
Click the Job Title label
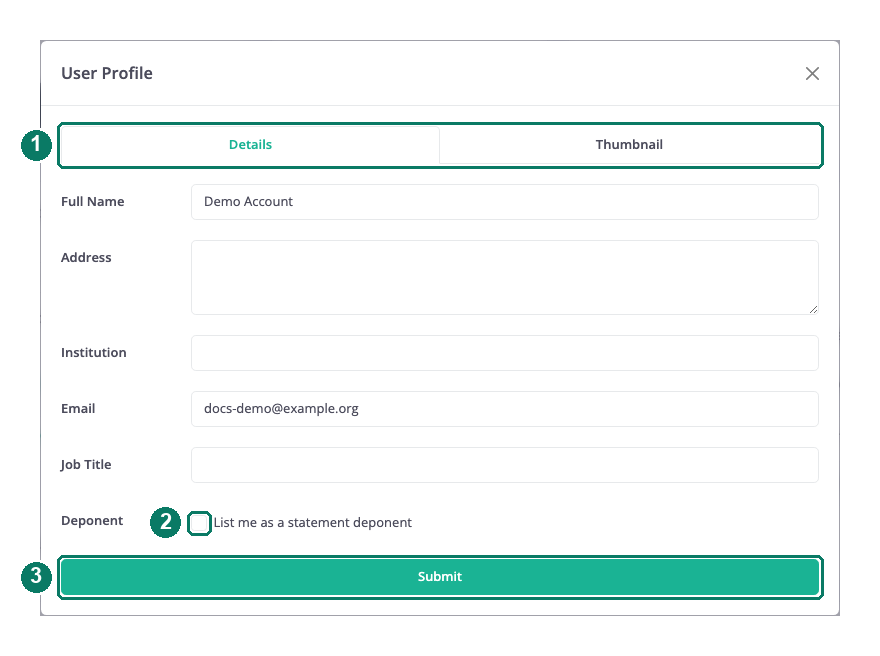coord(86,465)
